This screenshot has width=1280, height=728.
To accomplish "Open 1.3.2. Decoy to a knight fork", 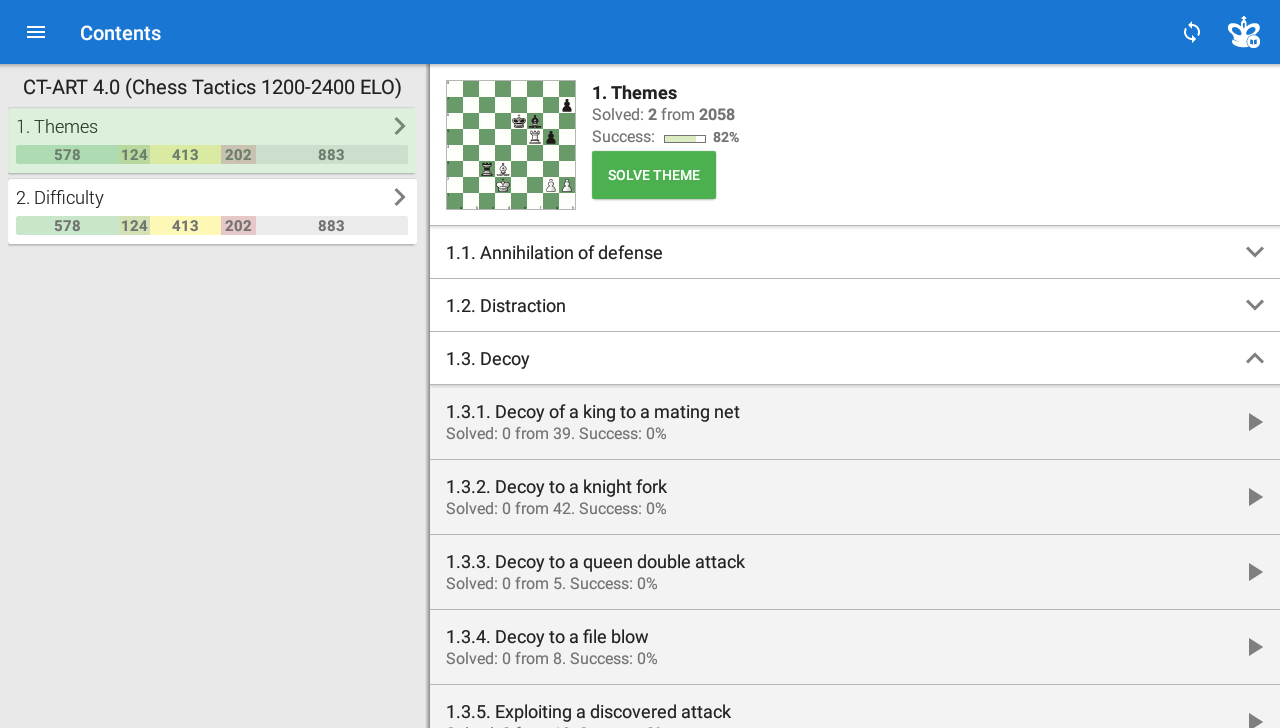I will pos(855,497).
